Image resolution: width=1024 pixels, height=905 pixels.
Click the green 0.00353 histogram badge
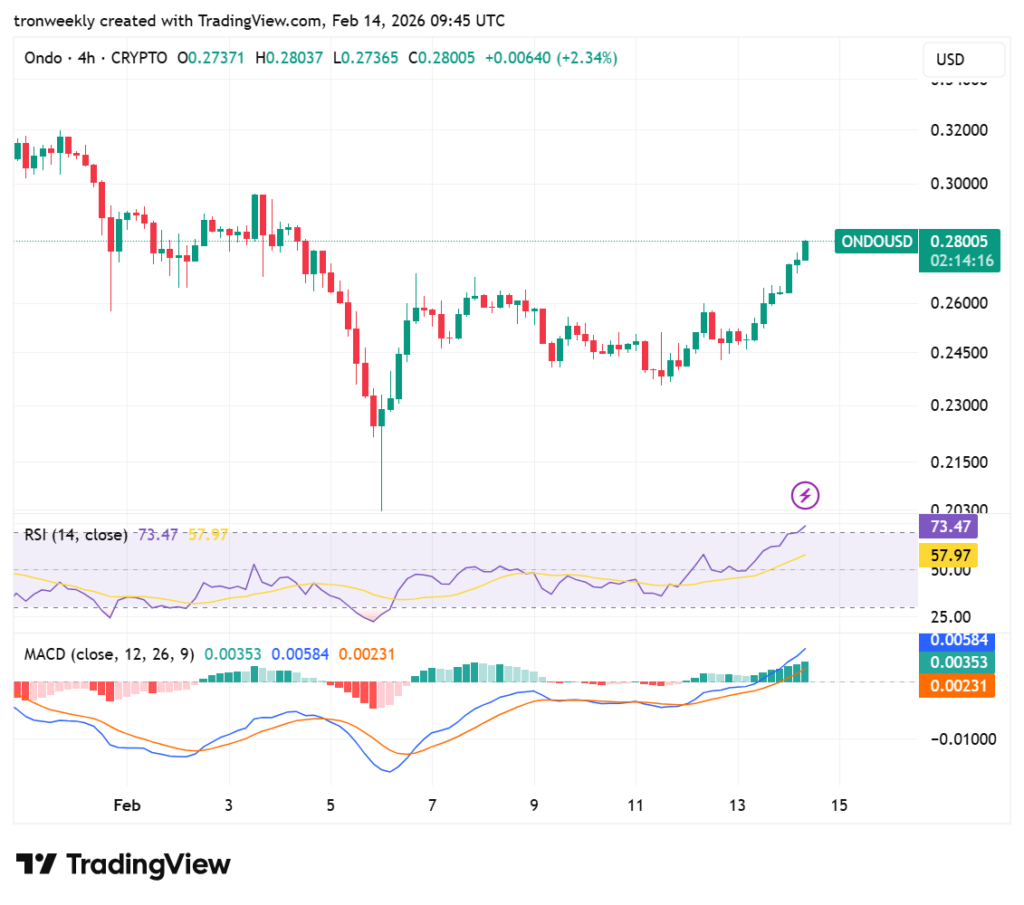[x=957, y=662]
